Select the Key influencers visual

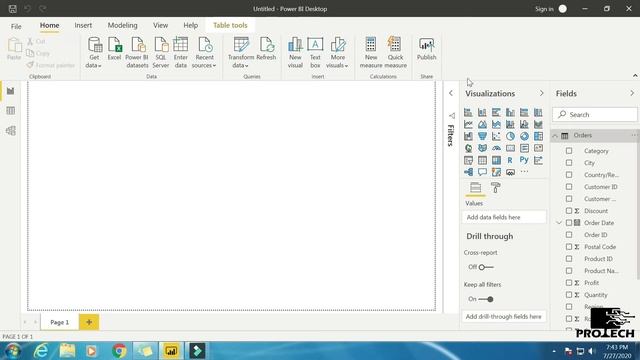click(x=538, y=160)
